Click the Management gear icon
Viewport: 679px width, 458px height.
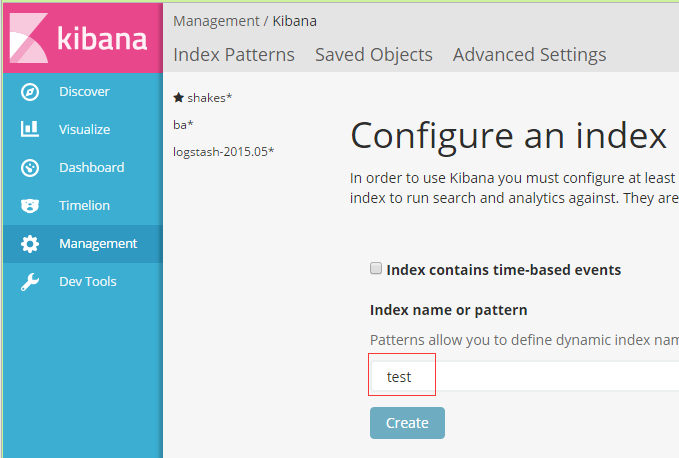coord(30,244)
